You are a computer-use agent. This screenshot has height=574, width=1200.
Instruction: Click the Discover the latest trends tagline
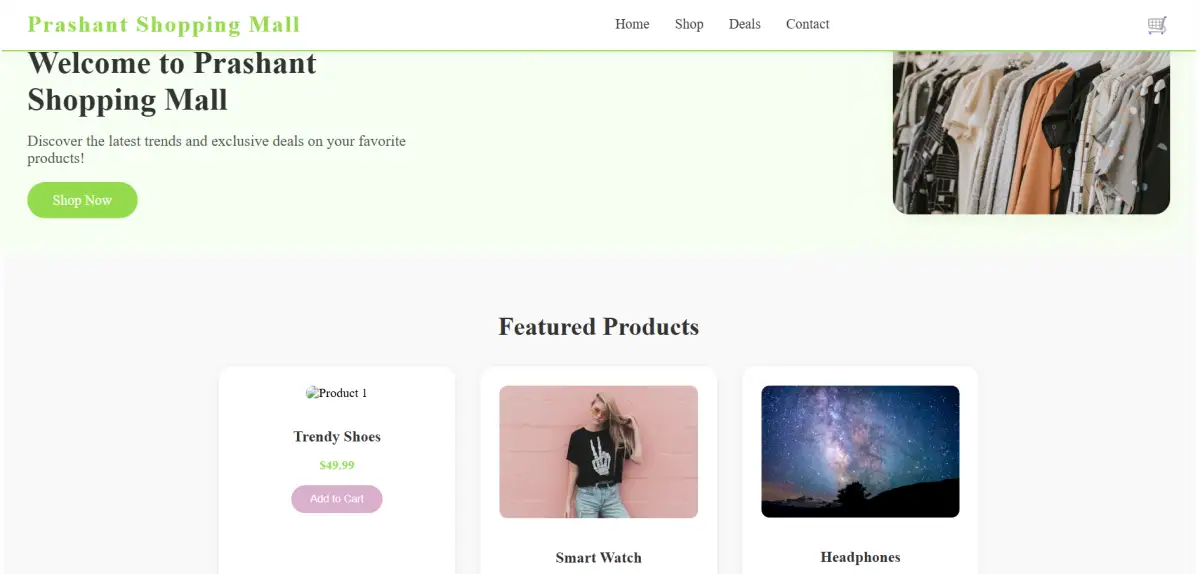pyautogui.click(x=217, y=150)
